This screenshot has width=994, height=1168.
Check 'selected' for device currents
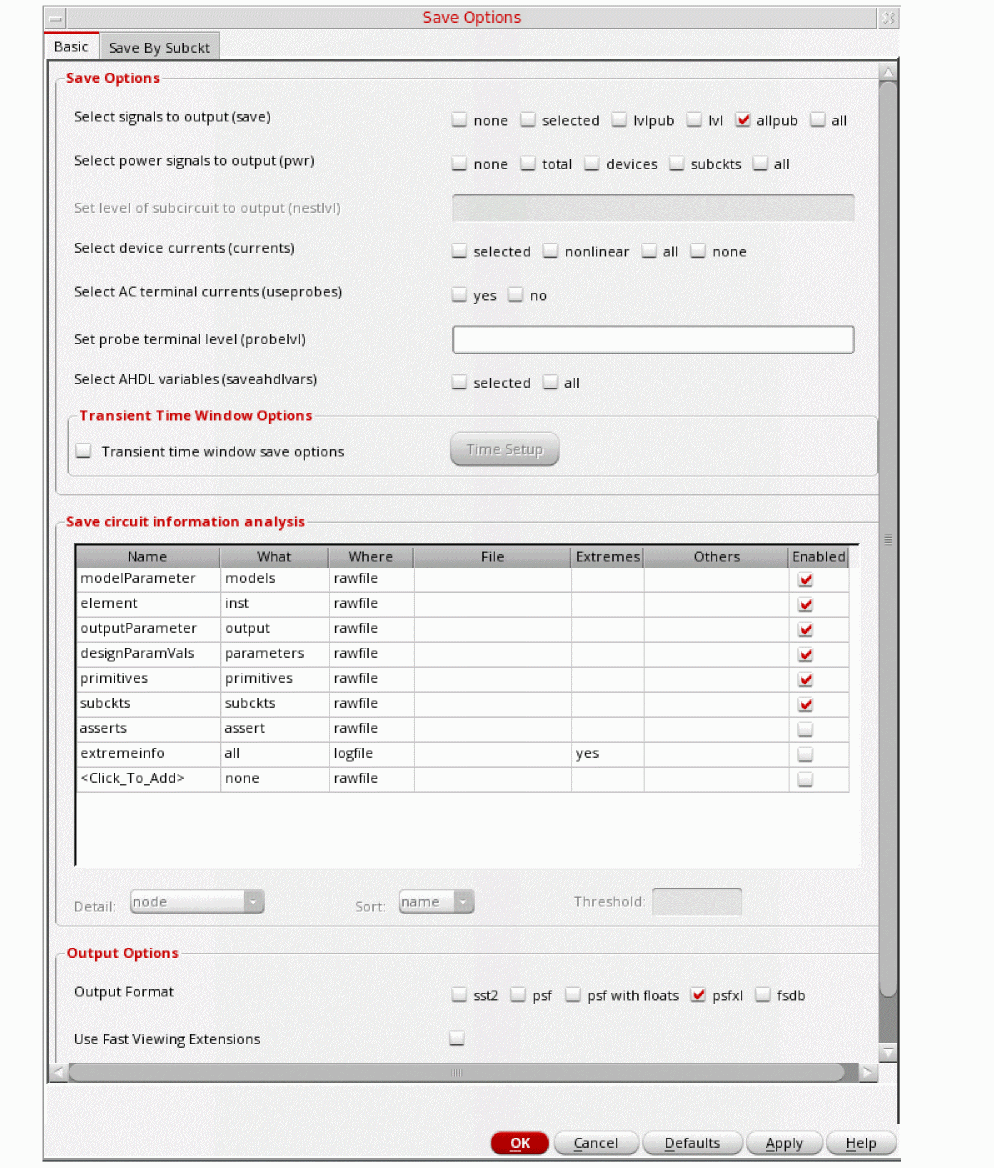click(x=459, y=251)
